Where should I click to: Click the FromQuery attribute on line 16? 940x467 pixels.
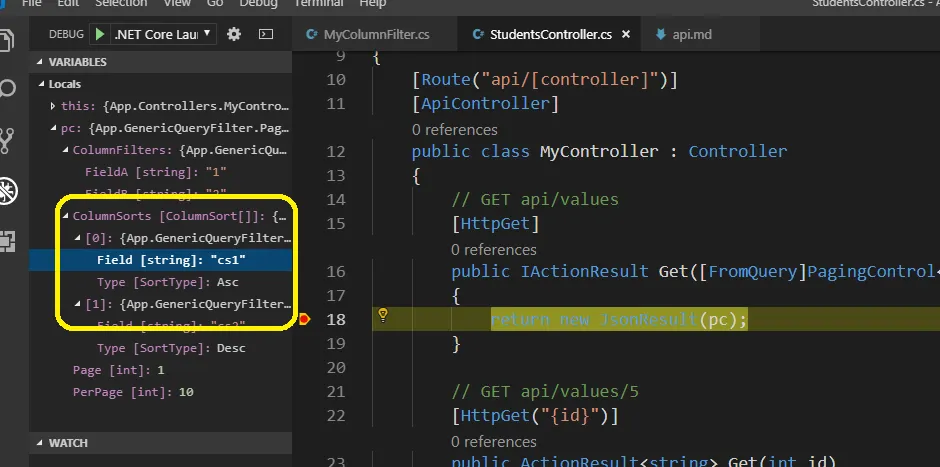753,272
